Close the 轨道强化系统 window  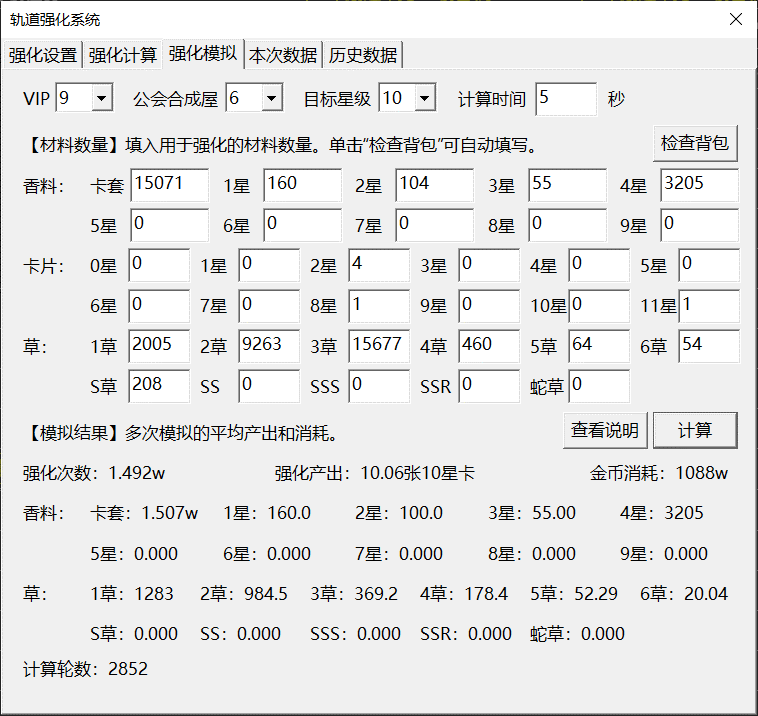tap(735, 19)
